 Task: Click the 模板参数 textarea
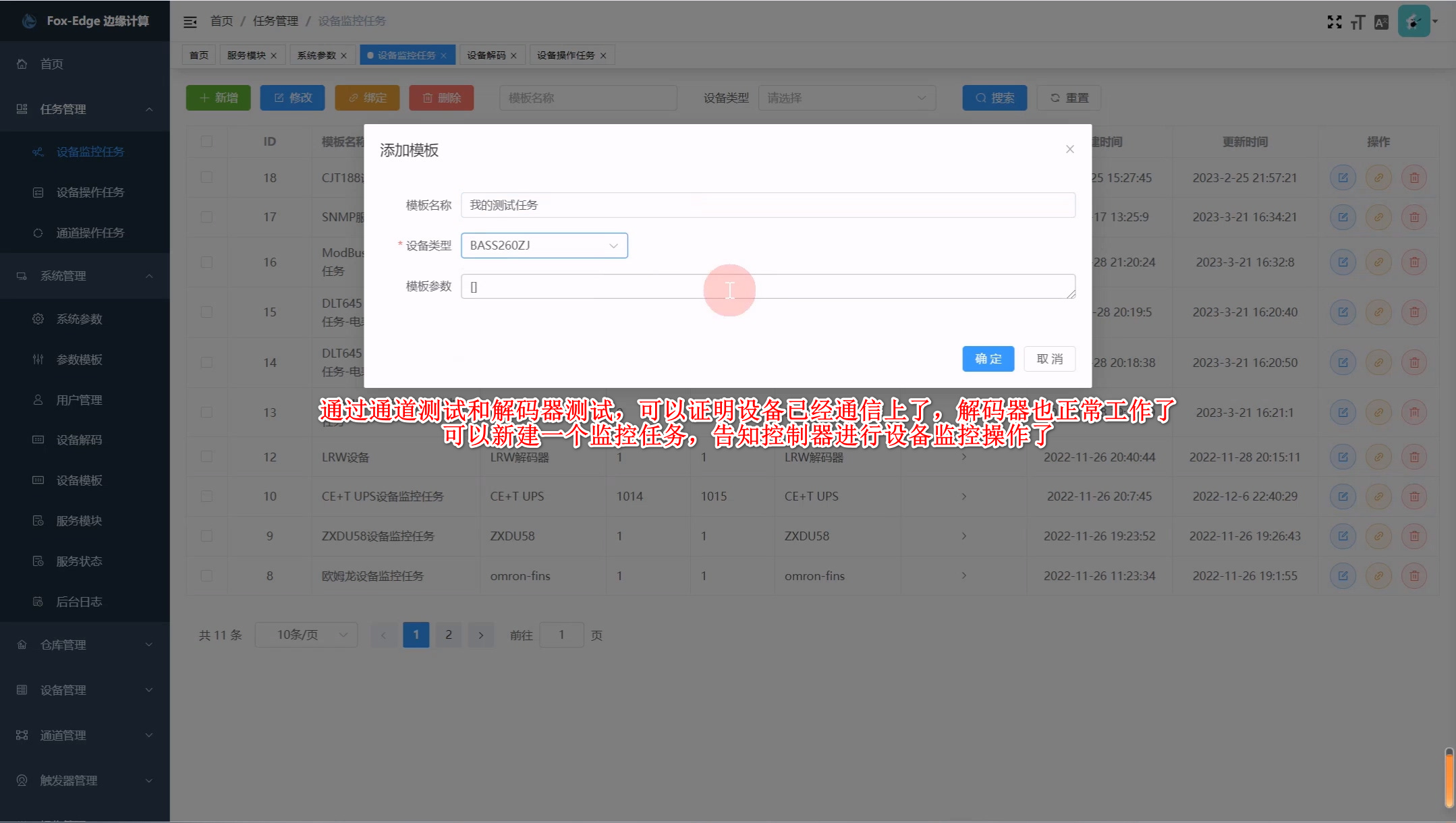768,287
